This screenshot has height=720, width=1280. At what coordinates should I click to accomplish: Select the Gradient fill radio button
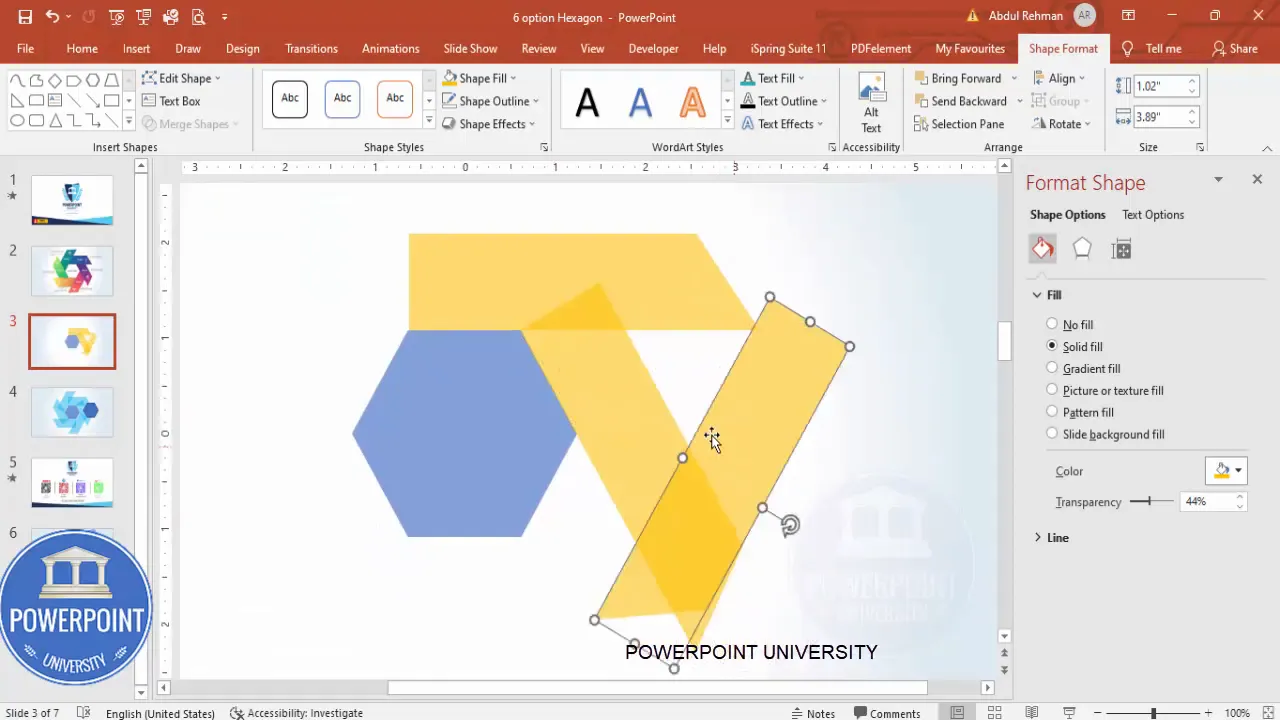pos(1052,368)
